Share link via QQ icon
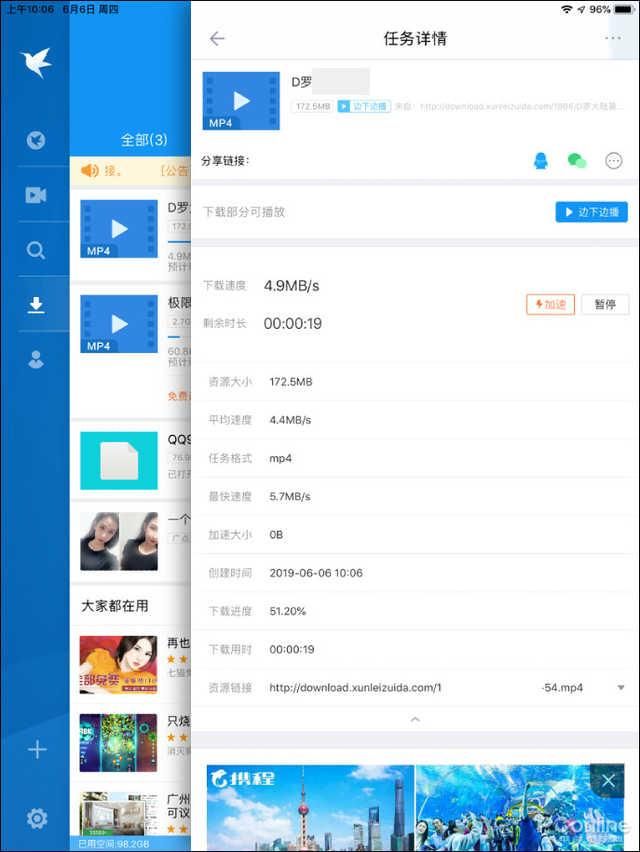This screenshot has height=852, width=640. coord(541,161)
